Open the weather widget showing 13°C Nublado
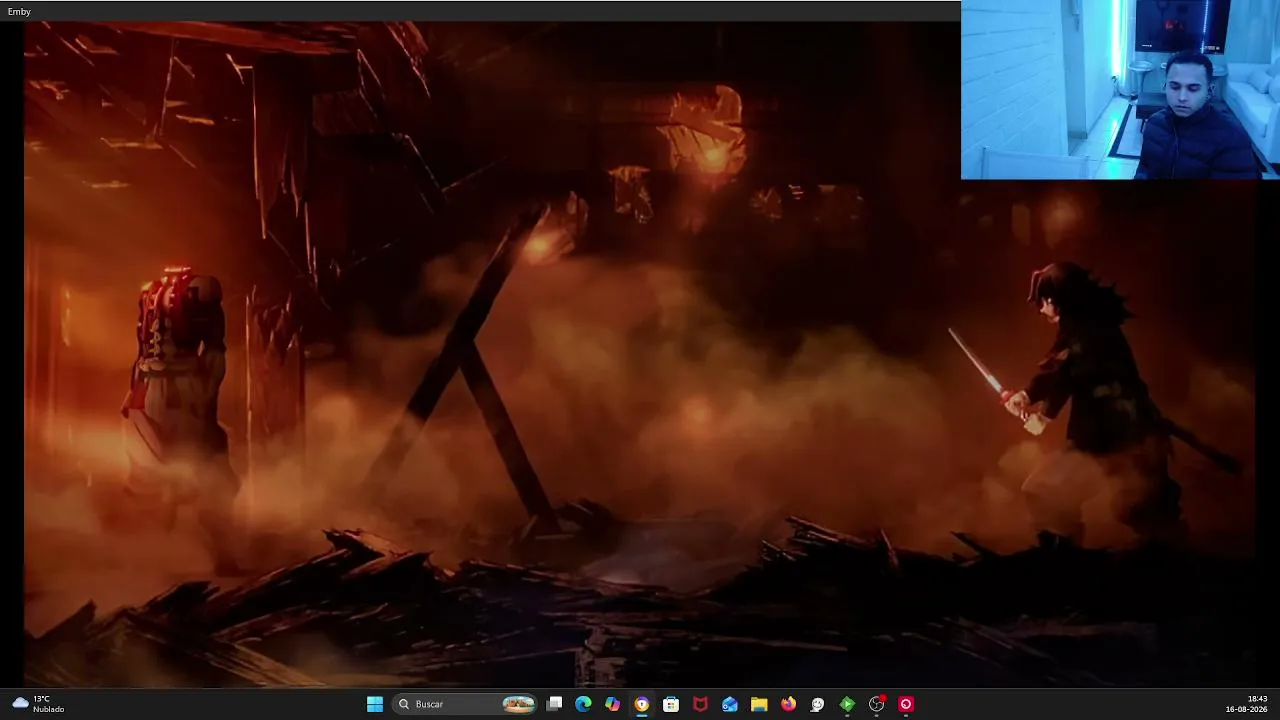1280x720 pixels. (38, 704)
